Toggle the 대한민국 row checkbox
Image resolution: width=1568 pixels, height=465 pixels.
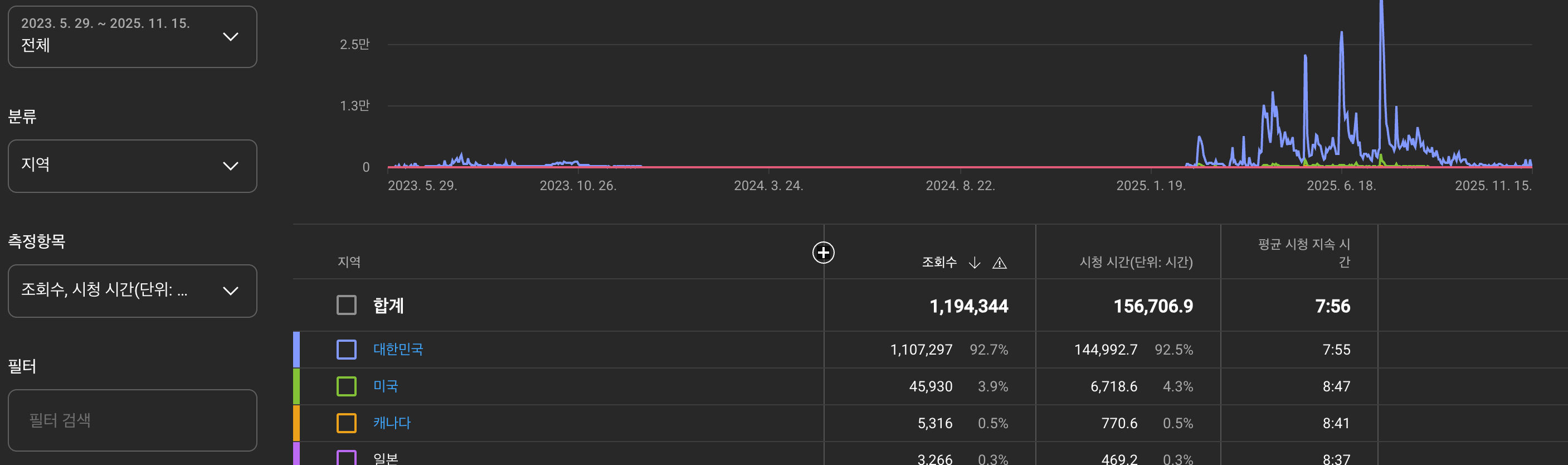click(x=347, y=349)
